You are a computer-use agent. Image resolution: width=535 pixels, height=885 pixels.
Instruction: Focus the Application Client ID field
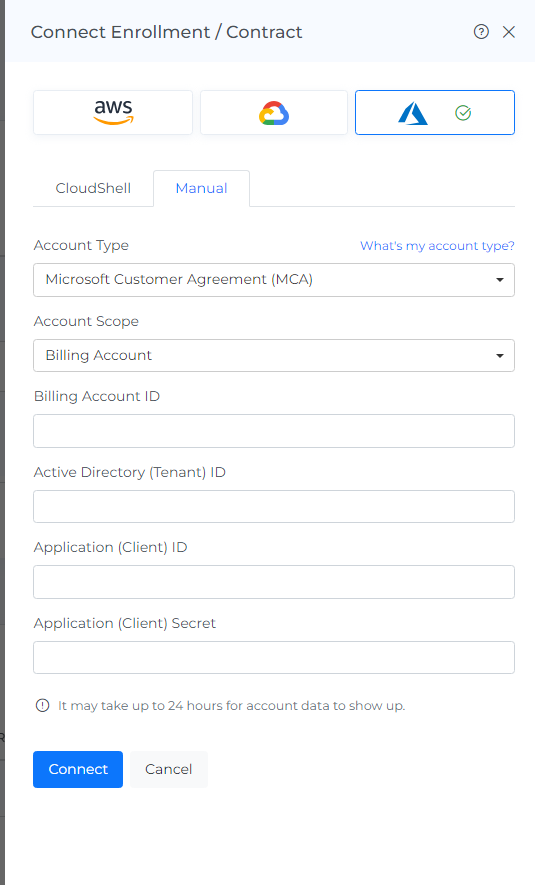coord(274,582)
